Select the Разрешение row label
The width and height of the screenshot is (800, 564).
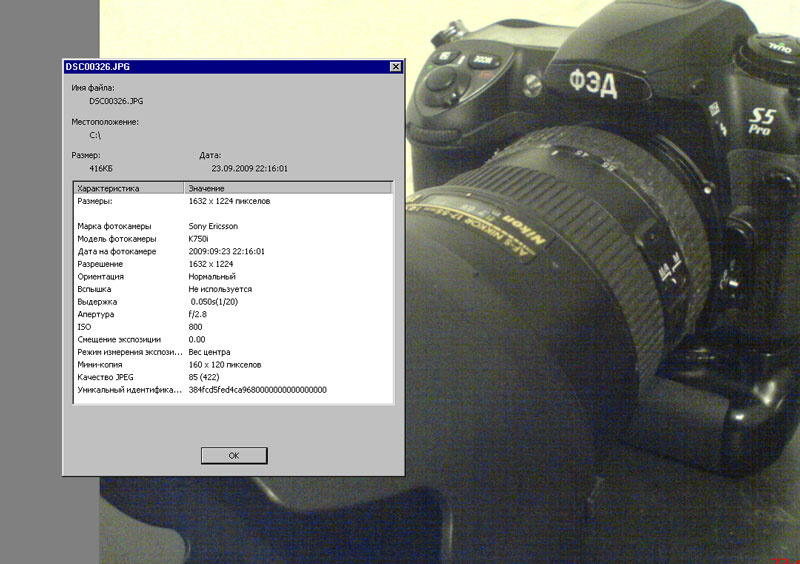click(100, 264)
